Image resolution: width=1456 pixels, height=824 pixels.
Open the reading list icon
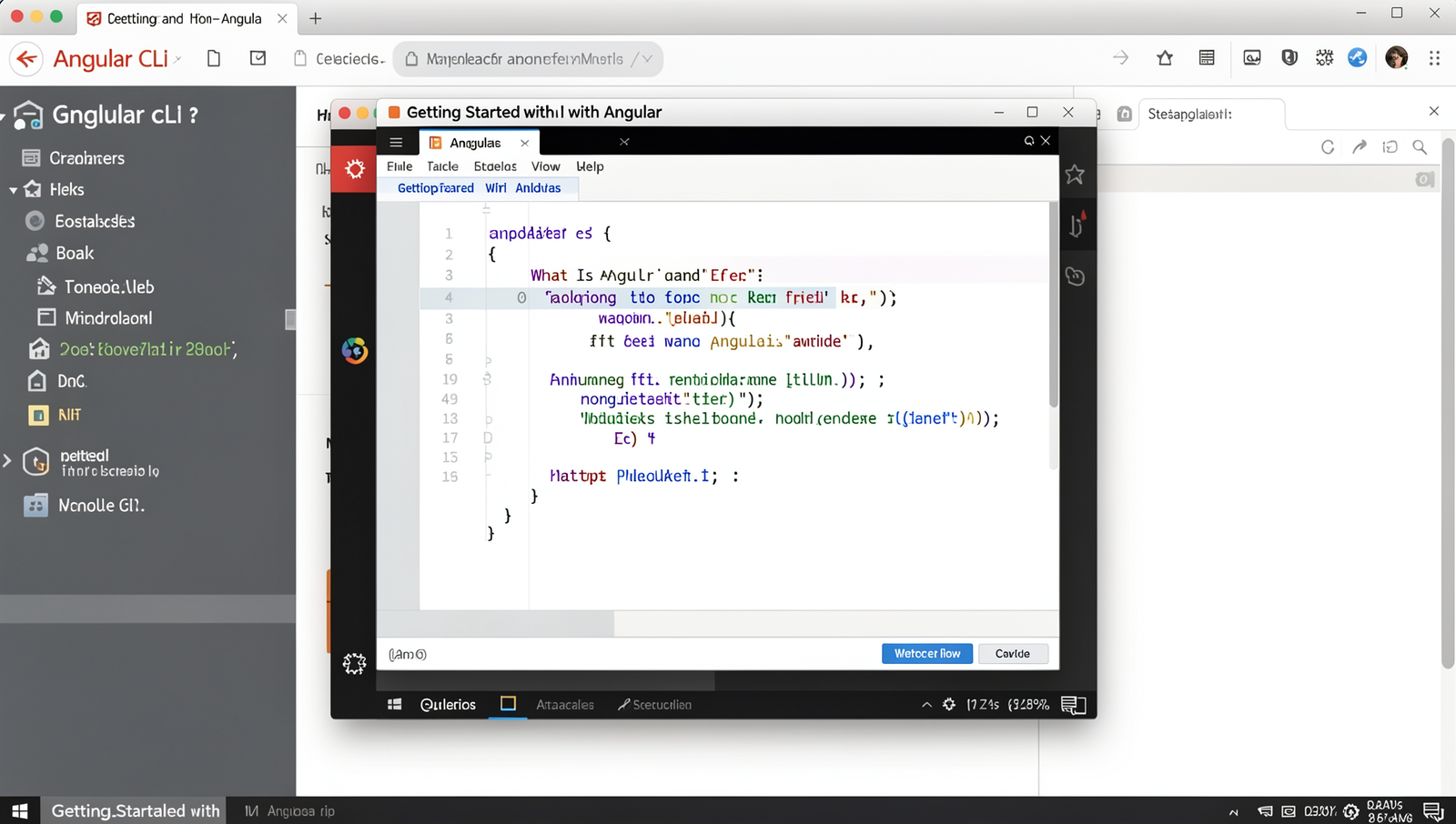pyautogui.click(x=1207, y=58)
